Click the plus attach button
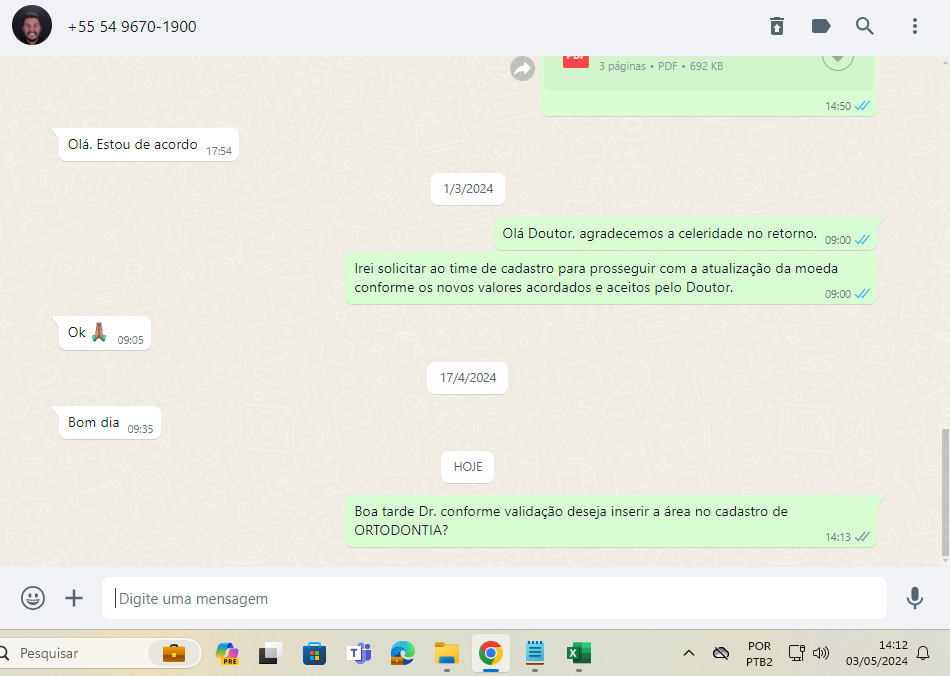 click(x=74, y=598)
